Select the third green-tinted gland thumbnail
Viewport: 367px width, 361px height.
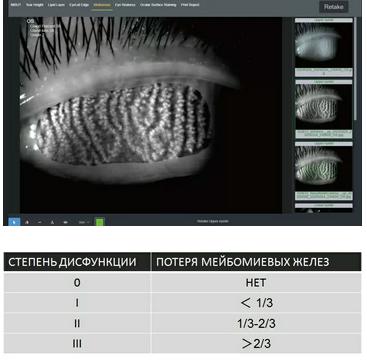pos(324,169)
